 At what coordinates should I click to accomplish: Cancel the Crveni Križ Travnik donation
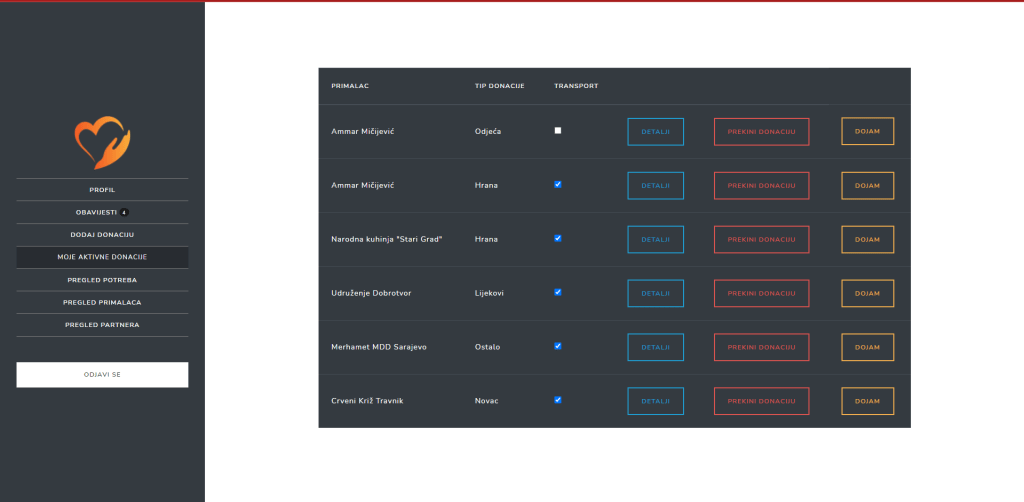pyautogui.click(x=761, y=401)
